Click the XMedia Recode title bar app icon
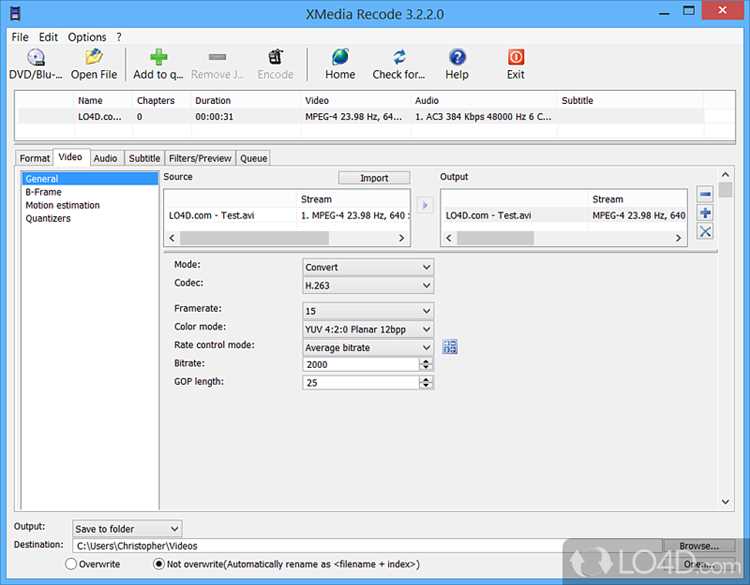This screenshot has width=750, height=585. point(15,13)
